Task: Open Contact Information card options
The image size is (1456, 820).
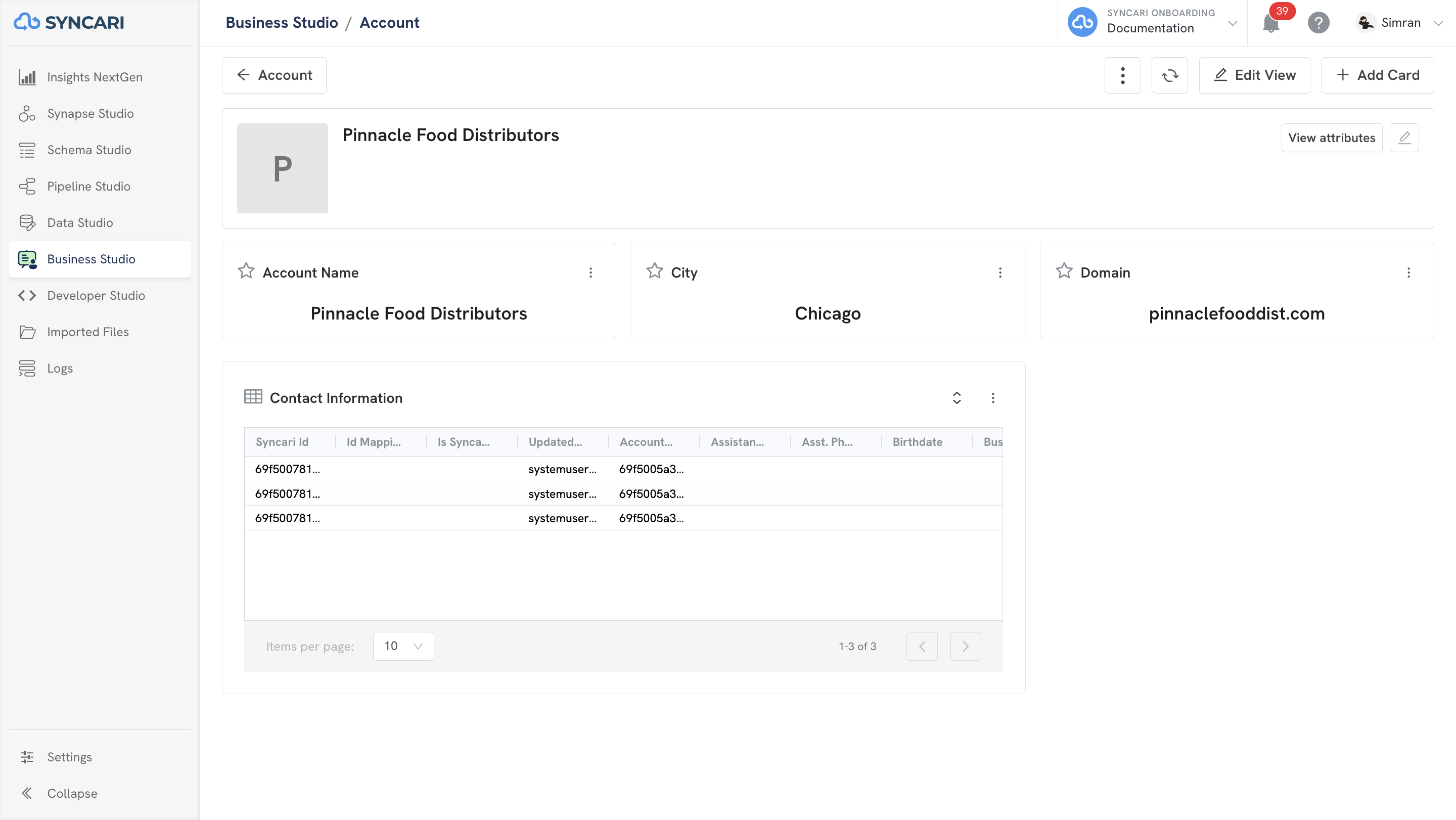Action: coord(993,398)
